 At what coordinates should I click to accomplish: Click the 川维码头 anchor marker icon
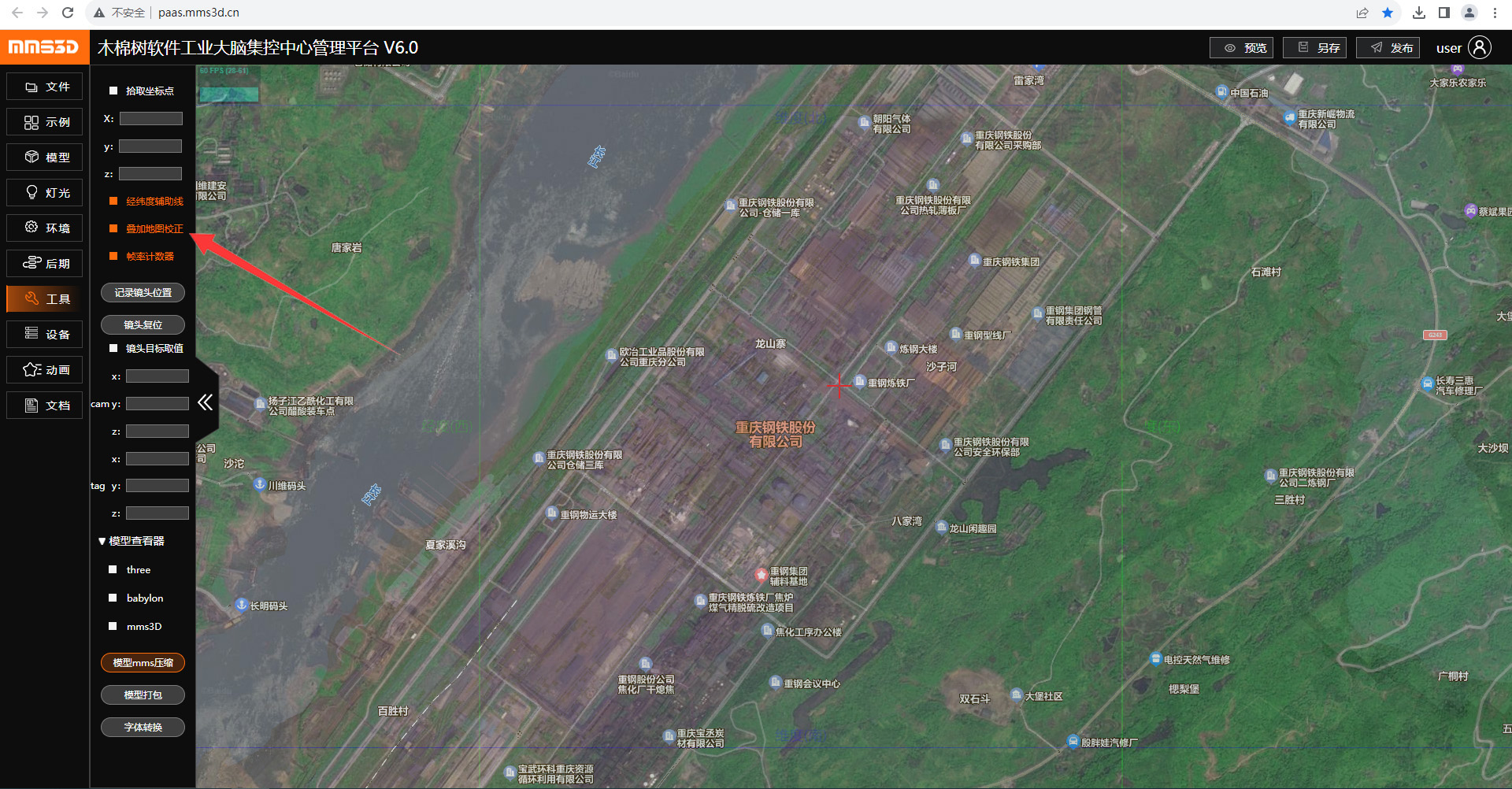pyautogui.click(x=260, y=484)
